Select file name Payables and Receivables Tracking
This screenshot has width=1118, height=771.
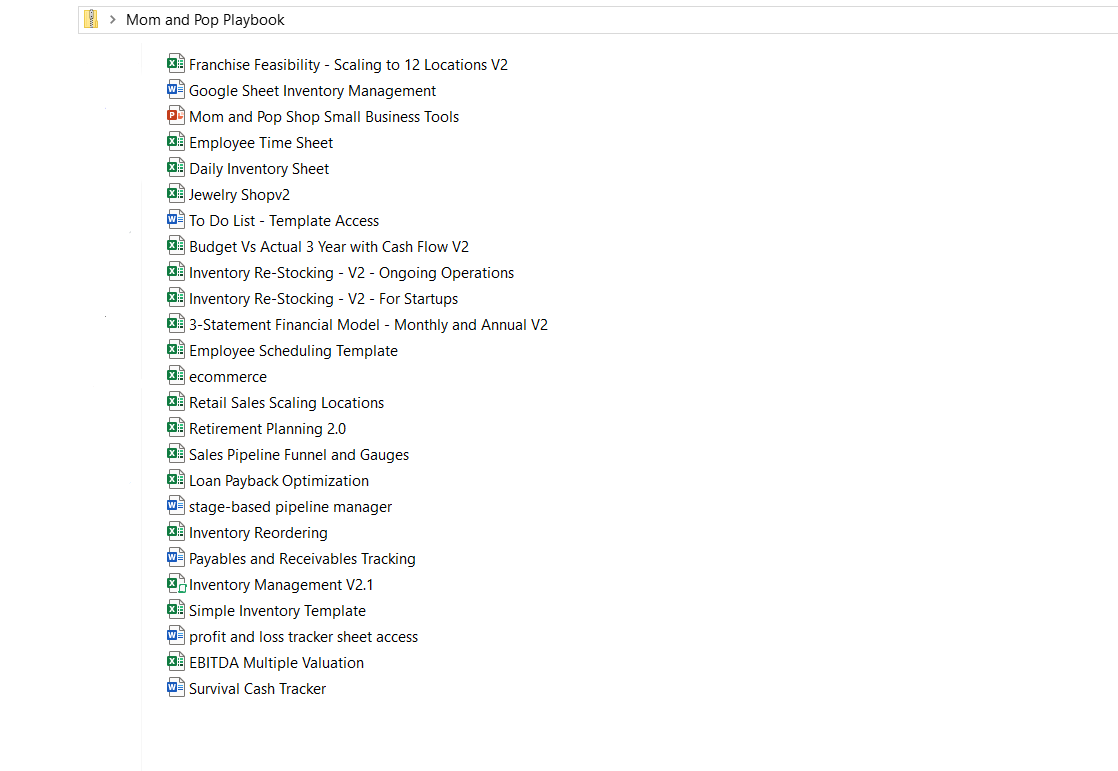click(302, 559)
